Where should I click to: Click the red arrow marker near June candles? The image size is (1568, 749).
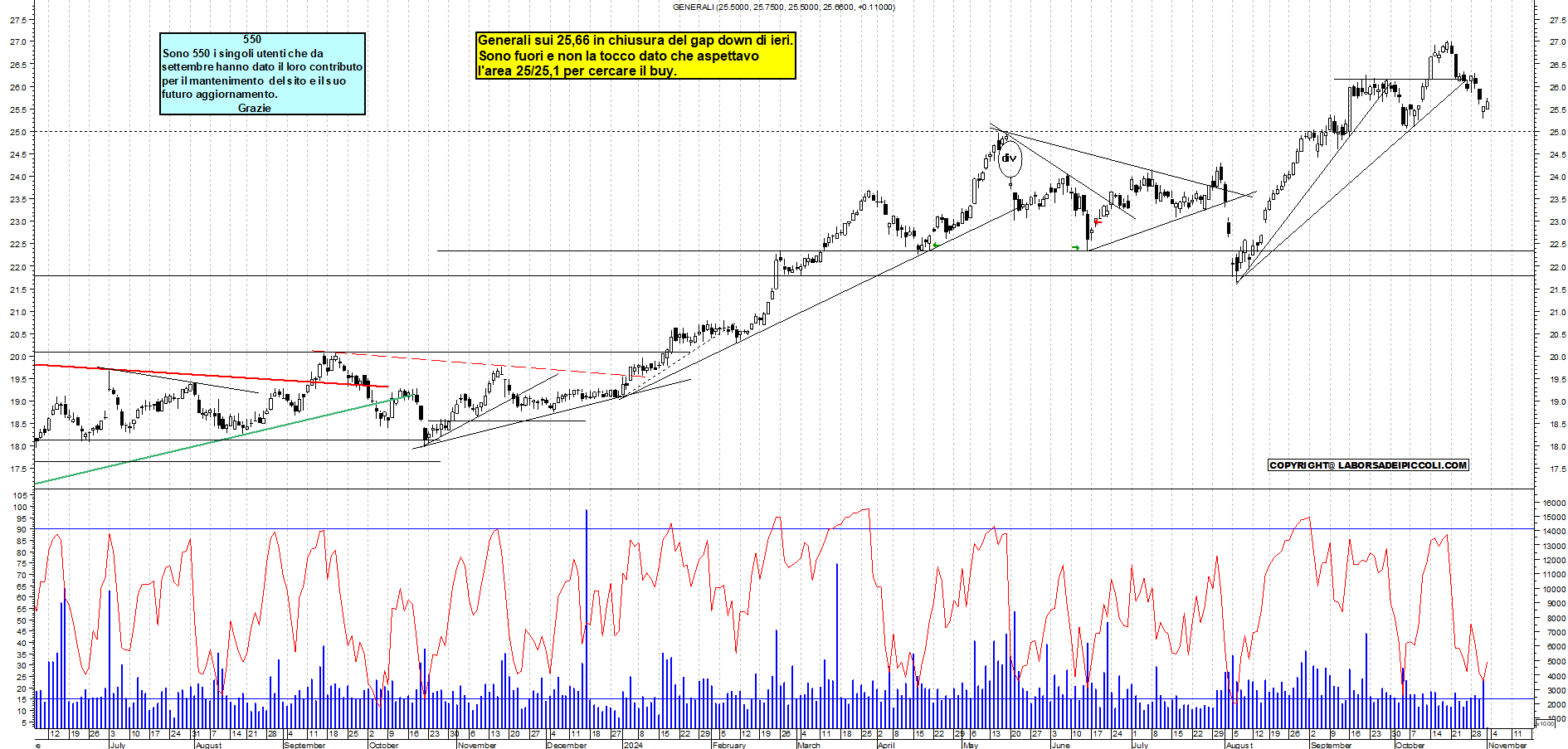[x=1098, y=221]
